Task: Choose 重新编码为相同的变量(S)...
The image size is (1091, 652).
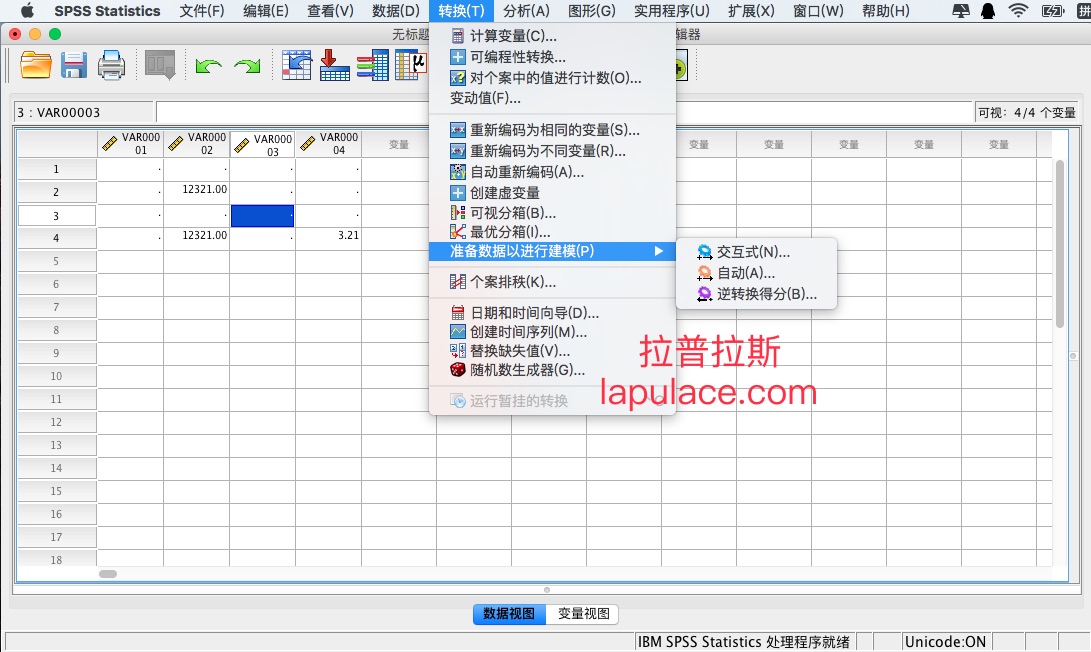Action: (x=552, y=130)
